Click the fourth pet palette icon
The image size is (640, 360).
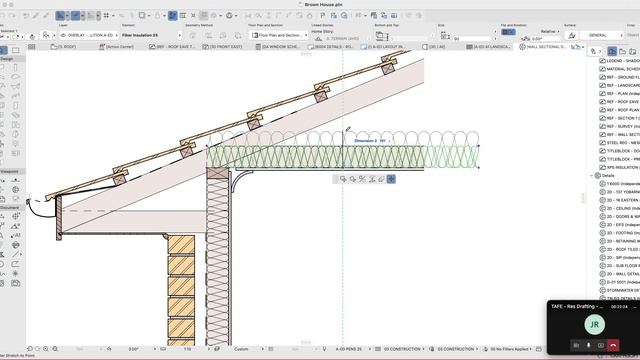coord(372,179)
